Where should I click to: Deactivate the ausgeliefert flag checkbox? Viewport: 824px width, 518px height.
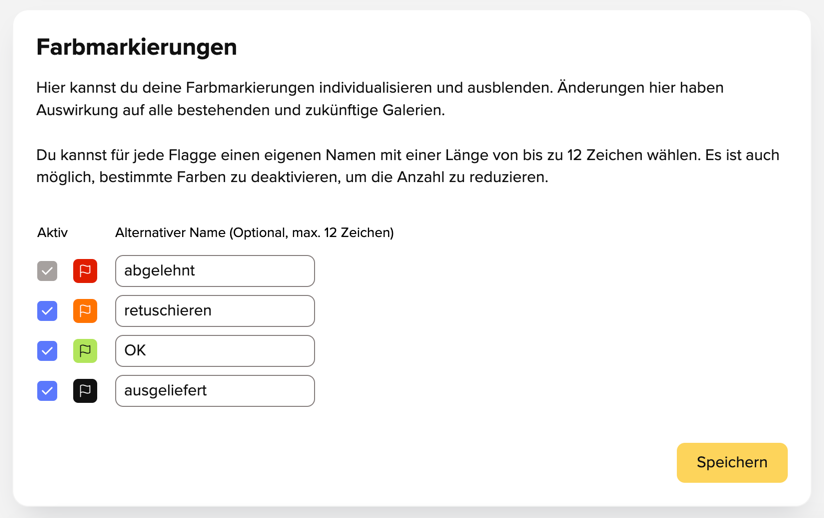pos(47,391)
